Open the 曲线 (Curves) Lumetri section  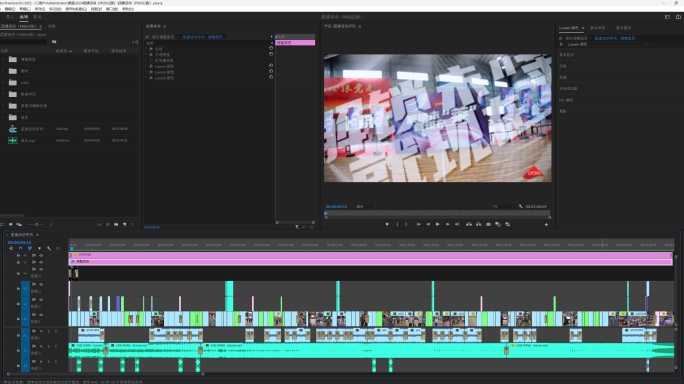(563, 77)
